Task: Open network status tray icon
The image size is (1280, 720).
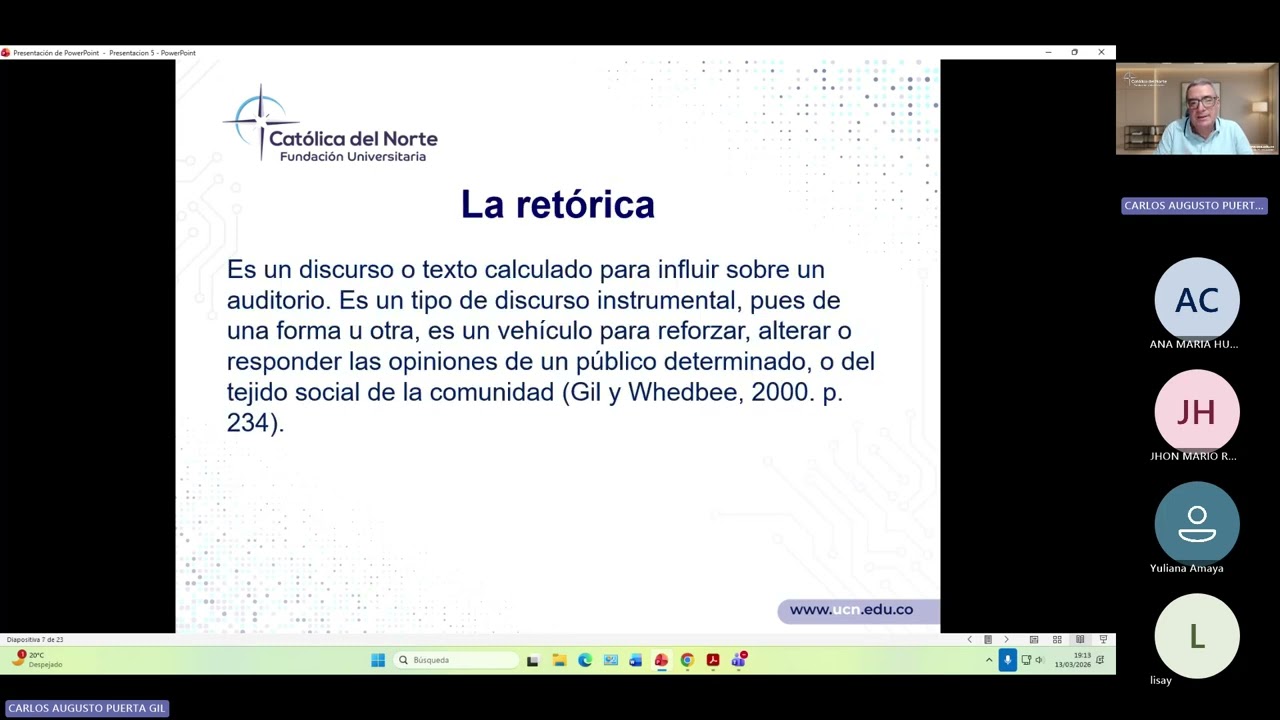Action: click(x=1026, y=660)
